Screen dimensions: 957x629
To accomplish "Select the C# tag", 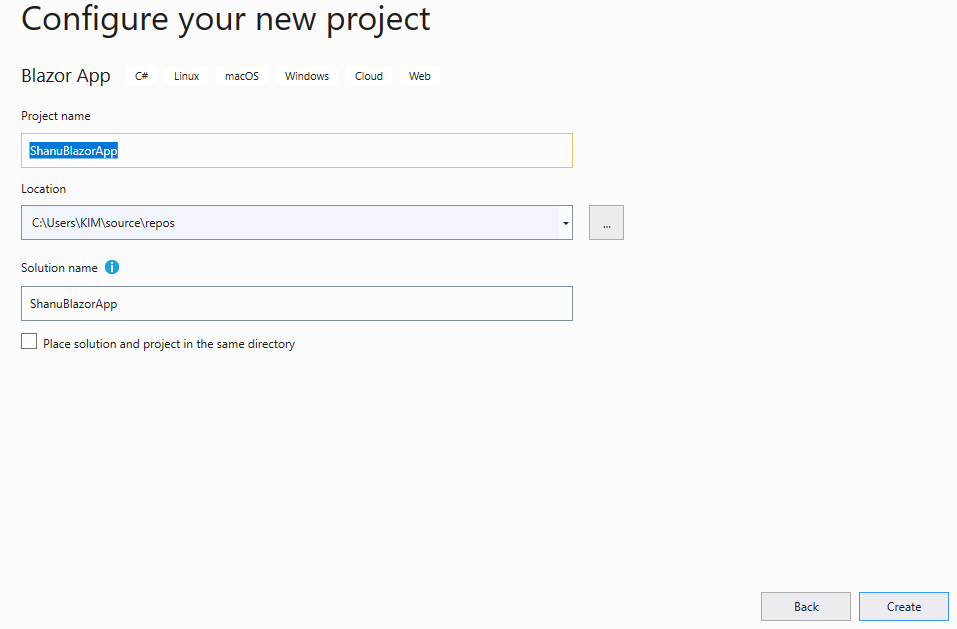I will pyautogui.click(x=142, y=76).
